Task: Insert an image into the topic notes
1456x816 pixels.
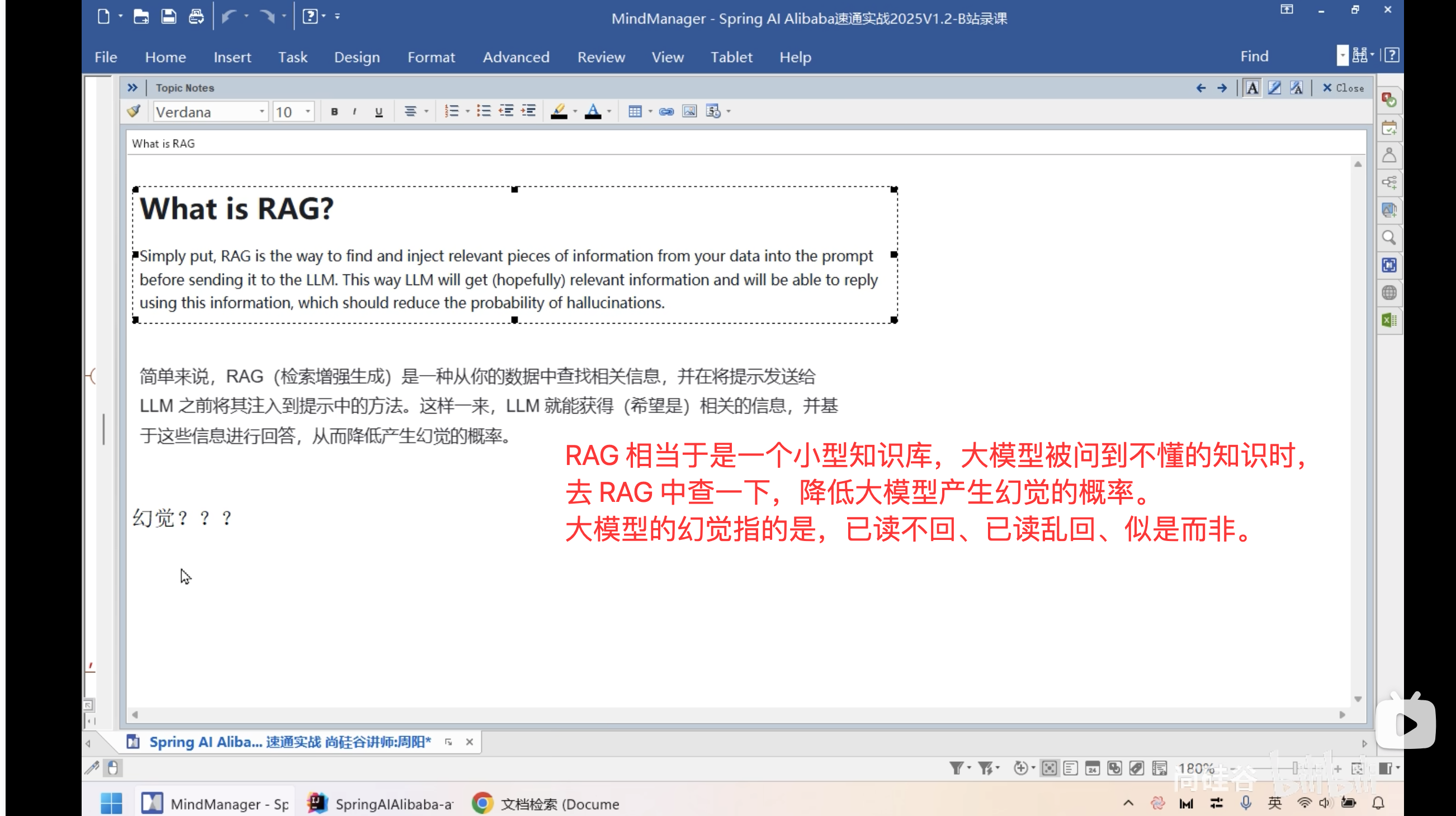Action: tap(689, 111)
